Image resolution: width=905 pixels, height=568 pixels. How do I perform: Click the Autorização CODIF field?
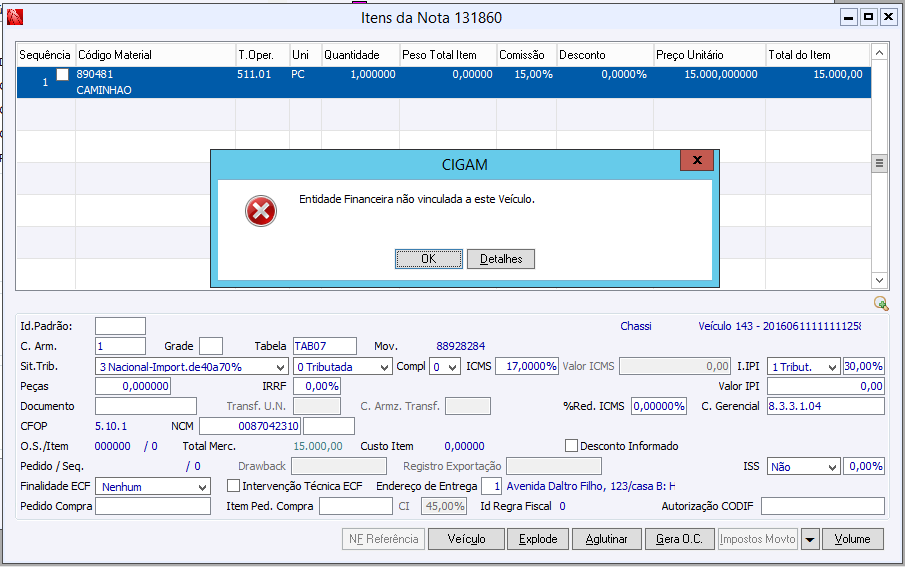tap(822, 506)
